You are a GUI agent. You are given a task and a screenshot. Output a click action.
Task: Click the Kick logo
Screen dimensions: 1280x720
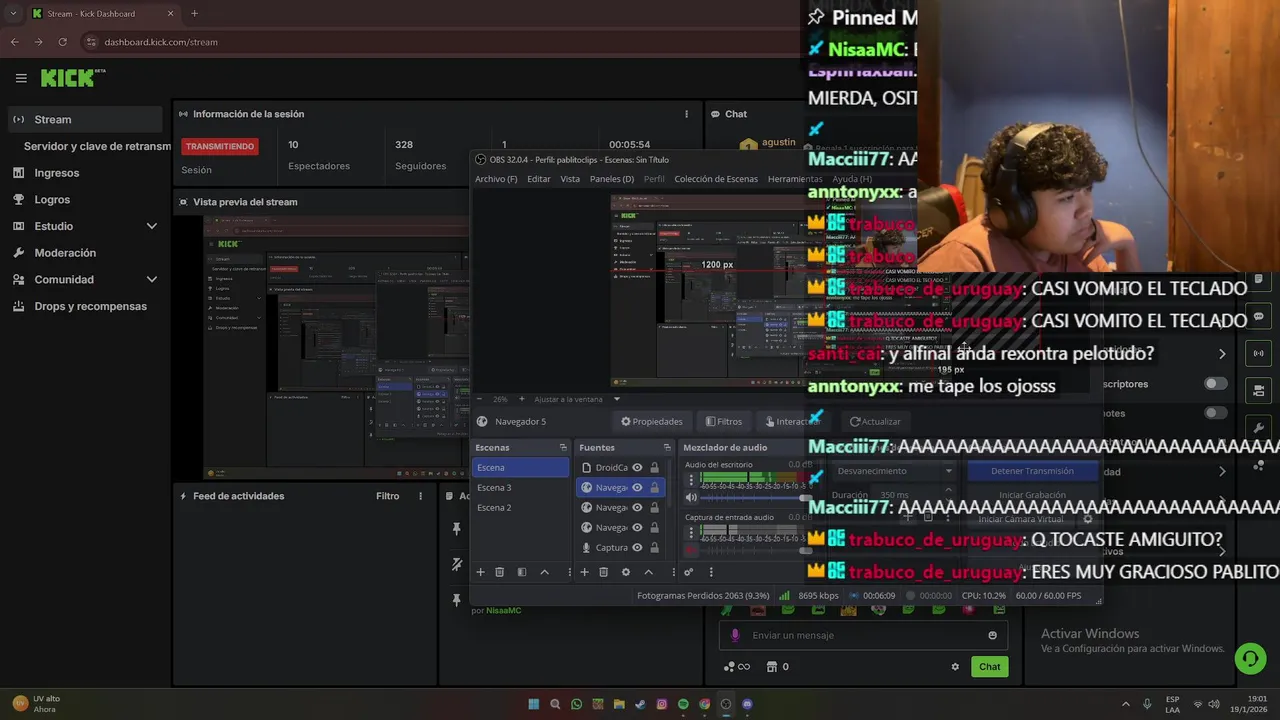click(x=73, y=78)
